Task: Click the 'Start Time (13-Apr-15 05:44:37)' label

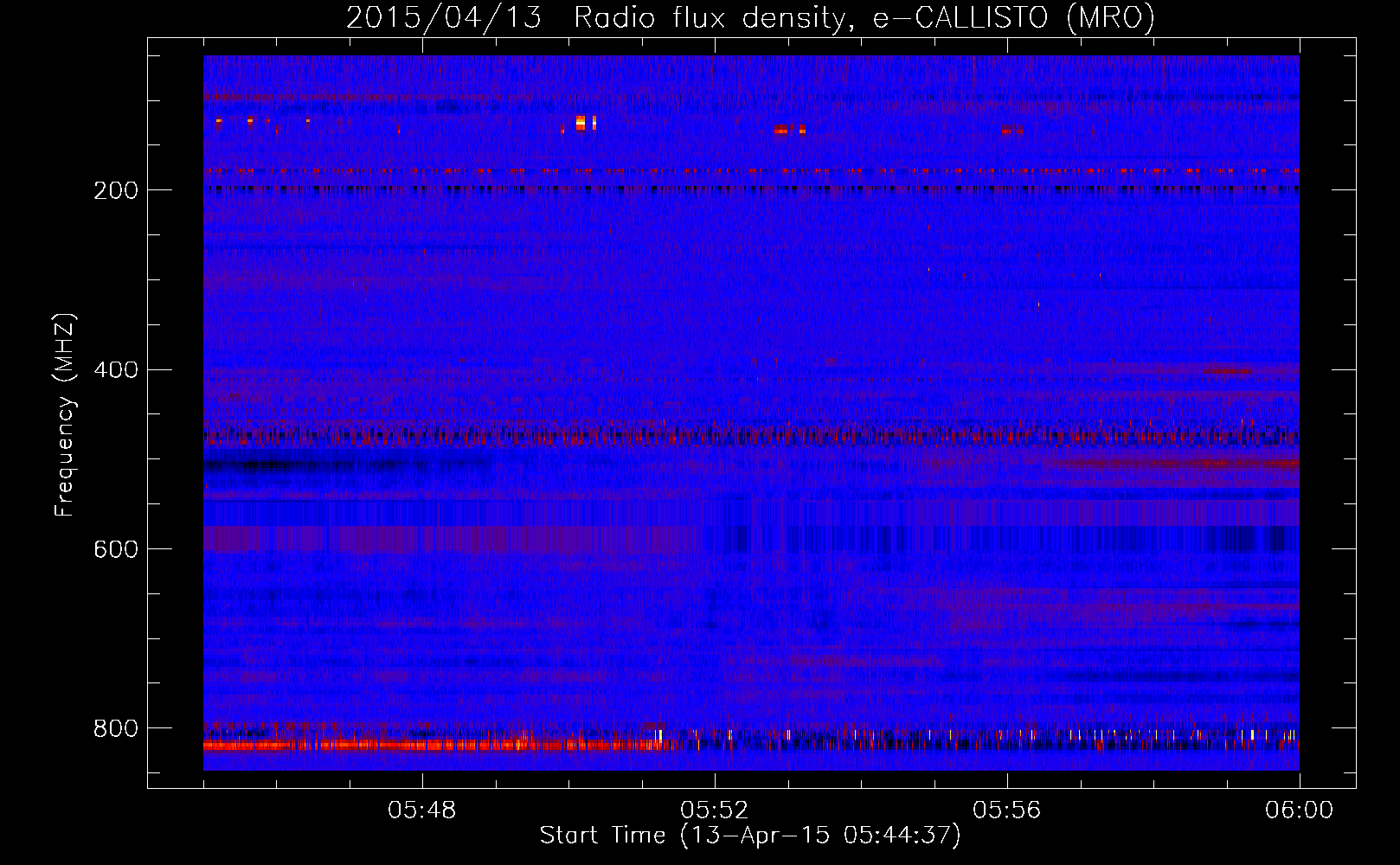Action: (750, 836)
